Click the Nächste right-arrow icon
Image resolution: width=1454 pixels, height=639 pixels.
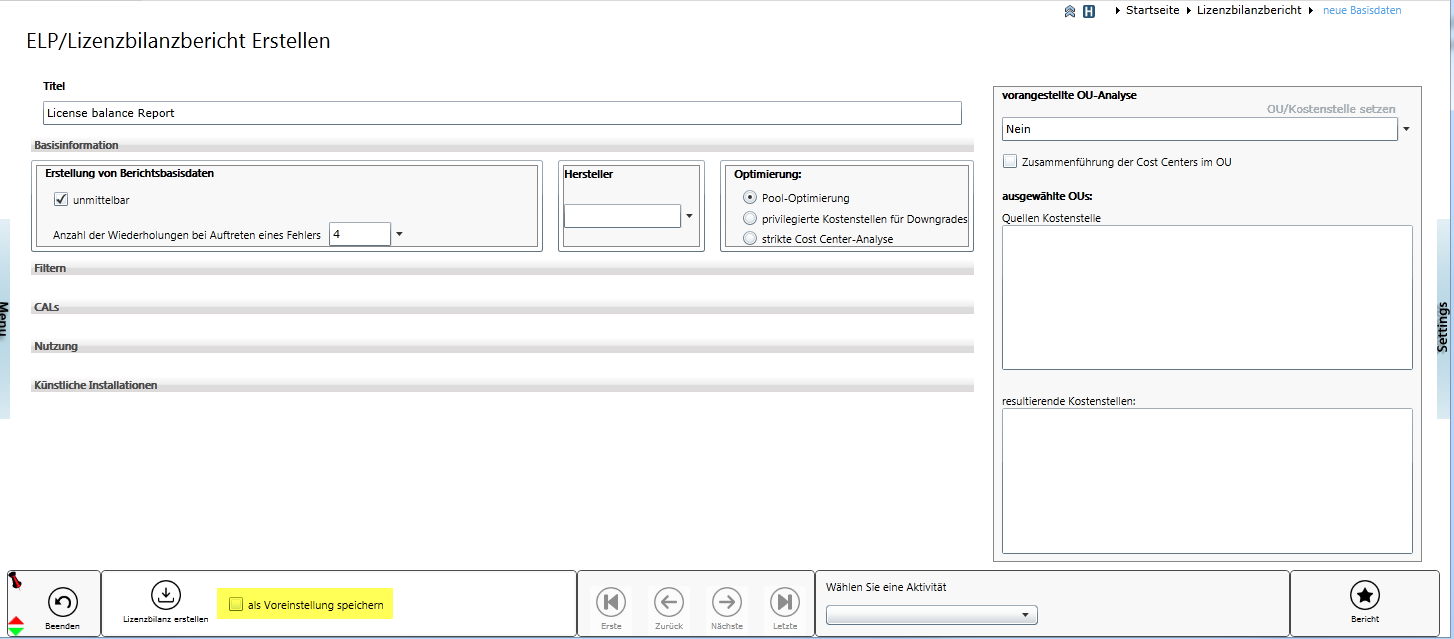click(x=727, y=602)
